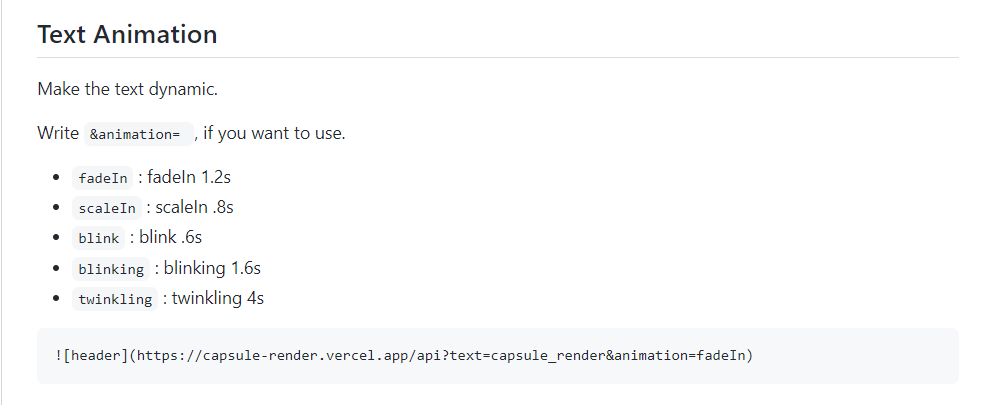The height and width of the screenshot is (405, 987).
Task: Click the scaleIn code tag
Action: click(107, 208)
